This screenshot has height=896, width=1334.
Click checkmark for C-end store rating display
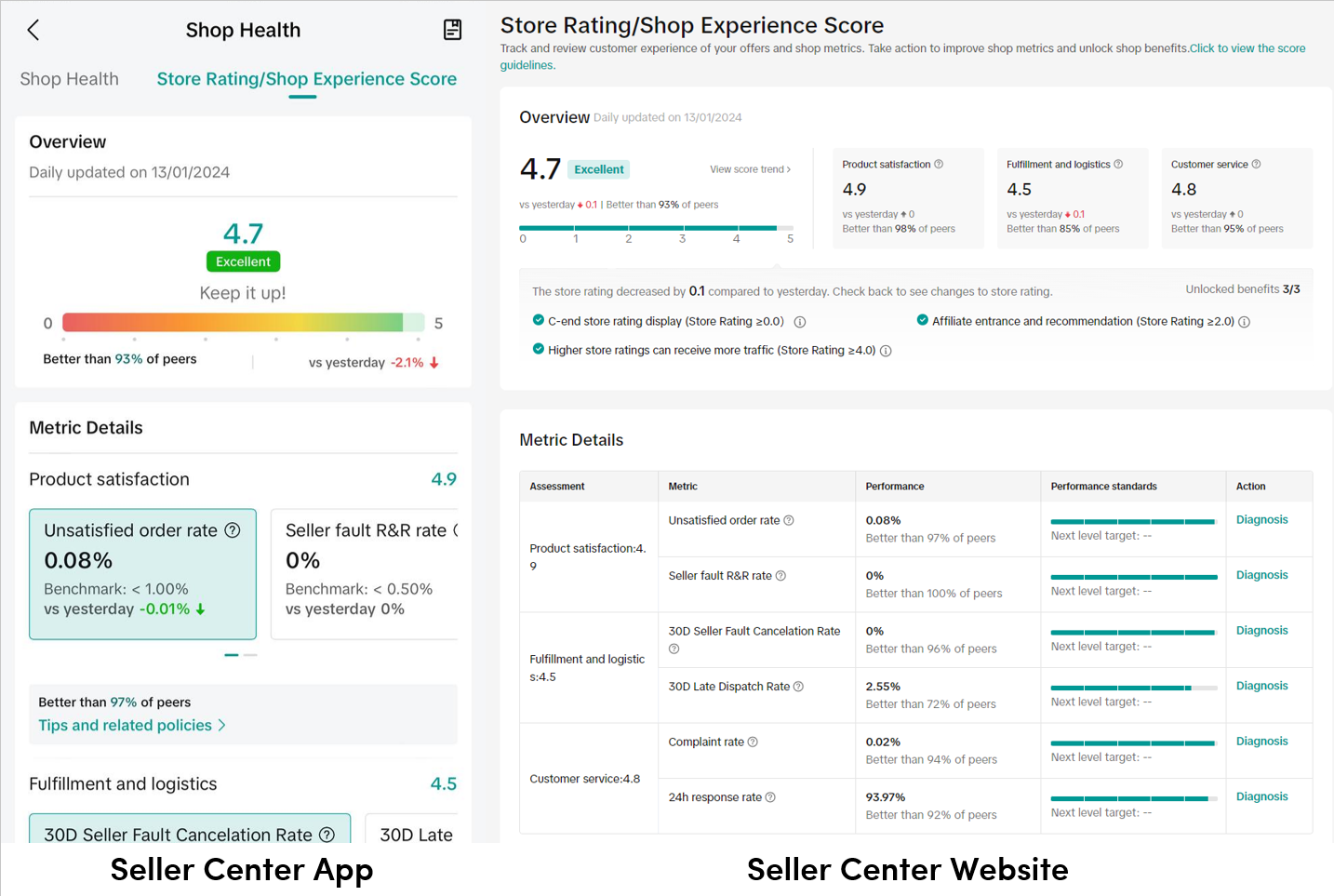[538, 320]
